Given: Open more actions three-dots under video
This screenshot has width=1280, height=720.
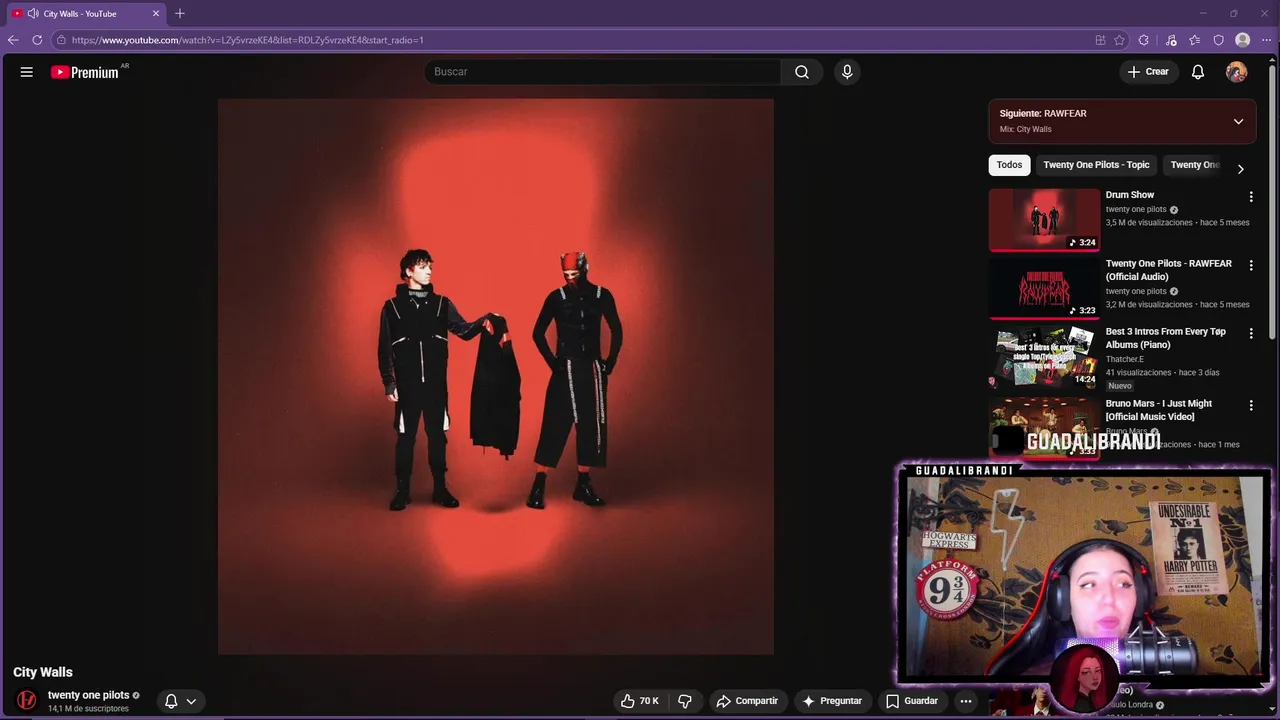Looking at the screenshot, I should tap(965, 701).
